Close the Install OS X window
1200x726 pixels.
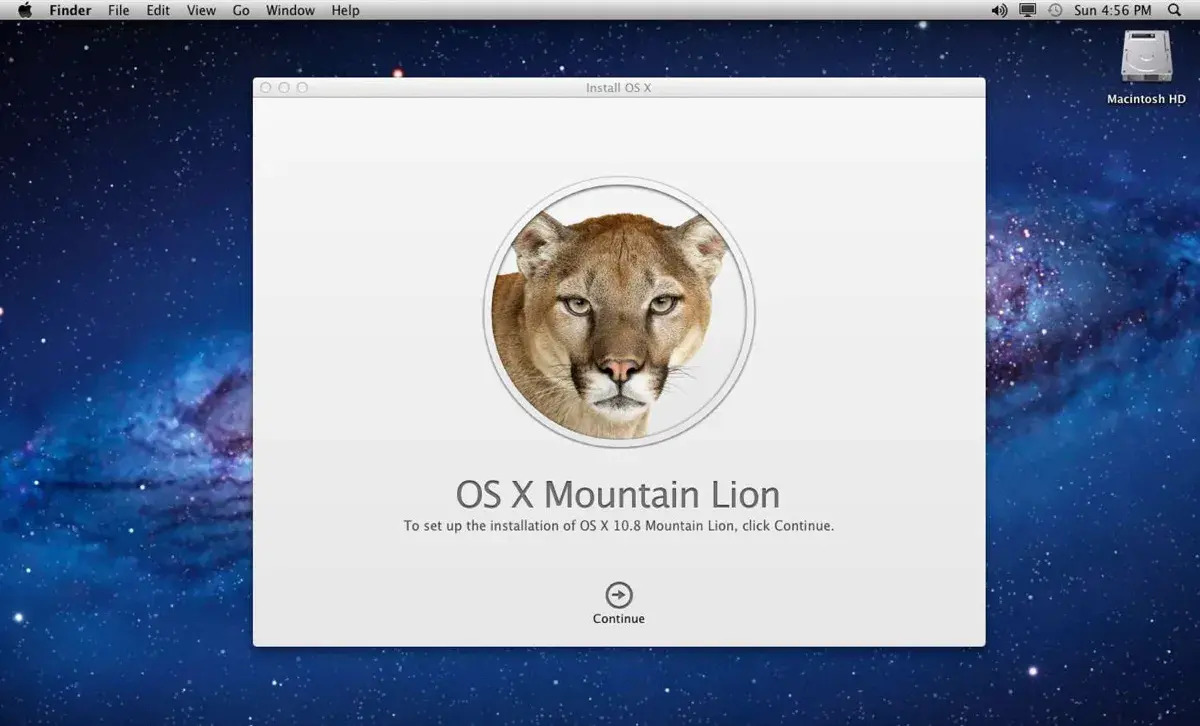(266, 88)
